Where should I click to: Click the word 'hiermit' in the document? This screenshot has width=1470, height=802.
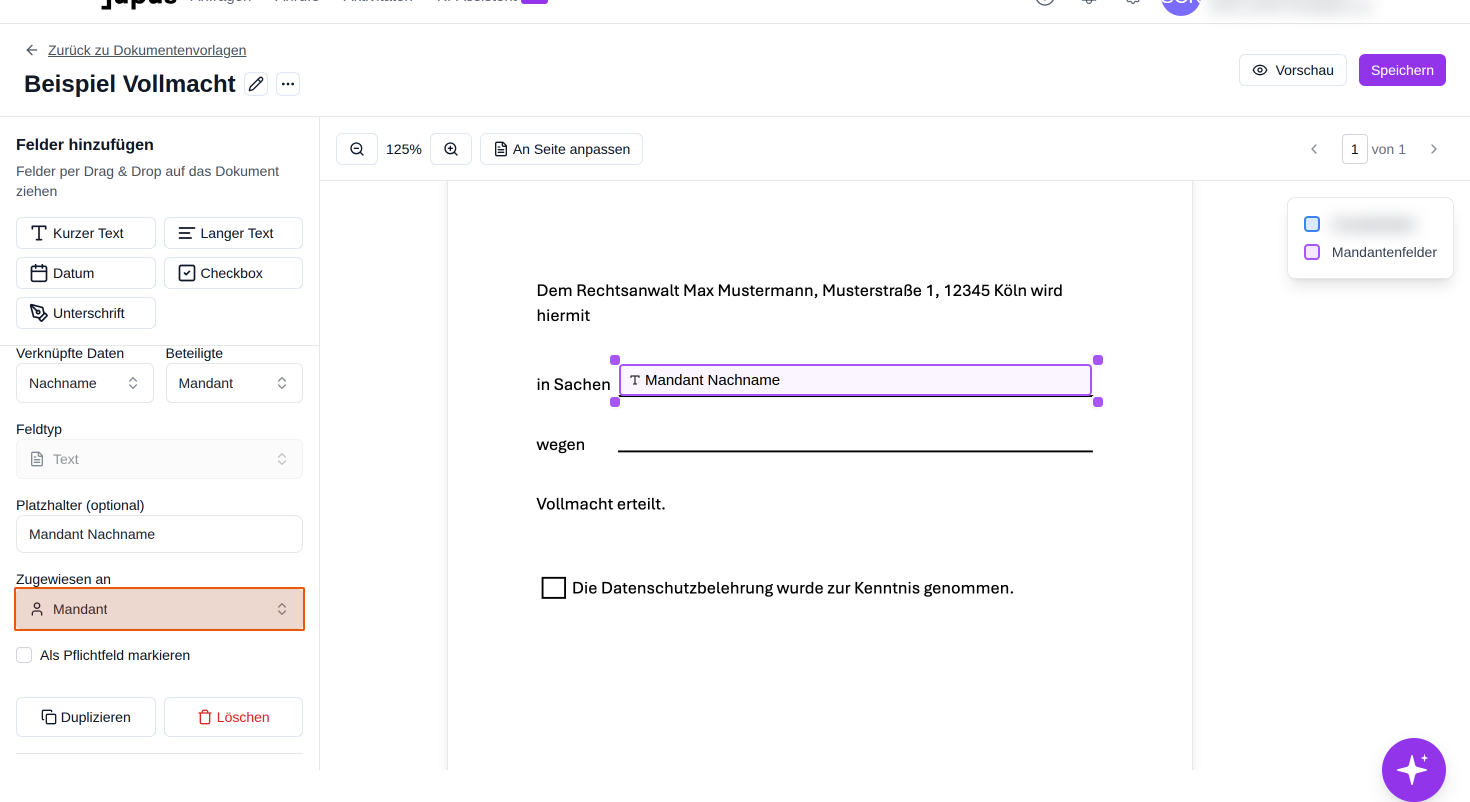563,316
